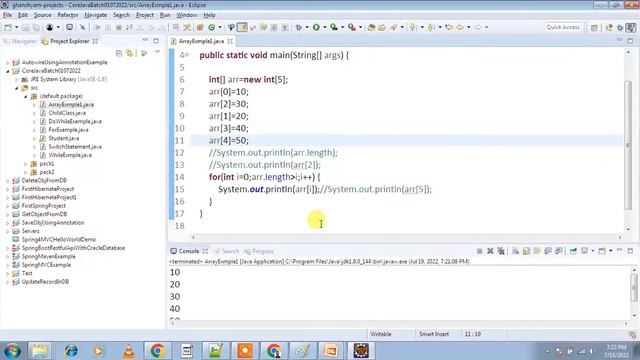Open the Source menu

[42, 15]
